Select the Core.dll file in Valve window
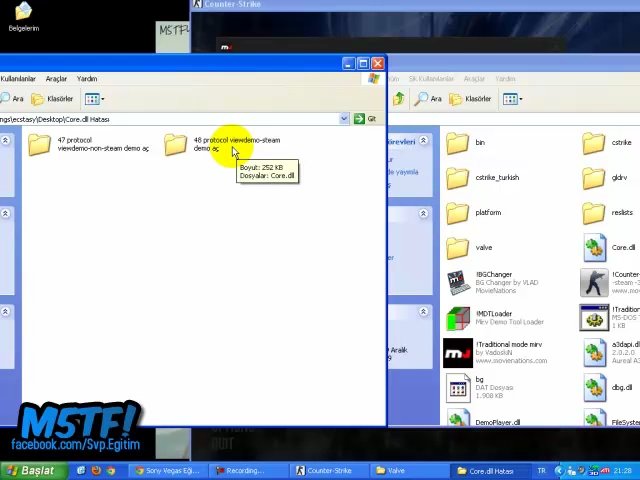 (x=594, y=248)
